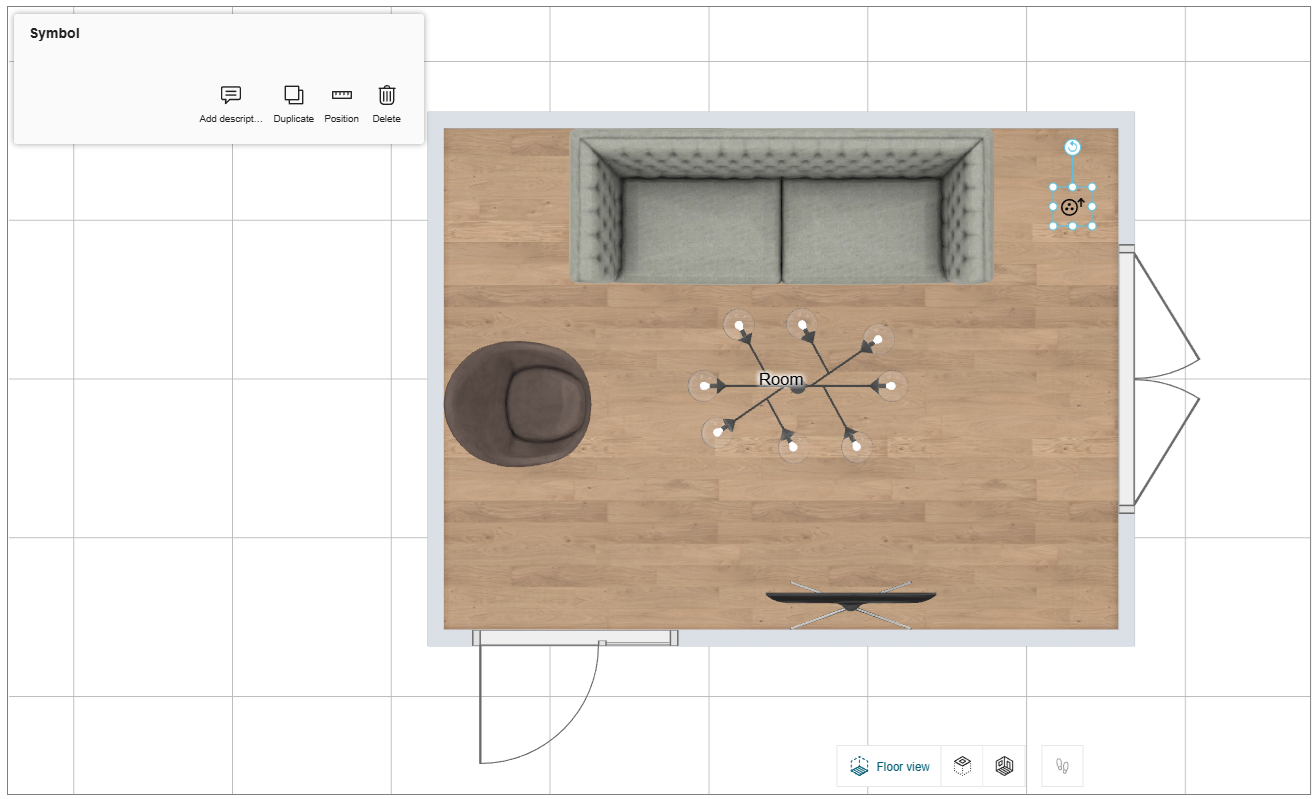The height and width of the screenshot is (799, 1316).
Task: Click the Room label
Action: [781, 380]
